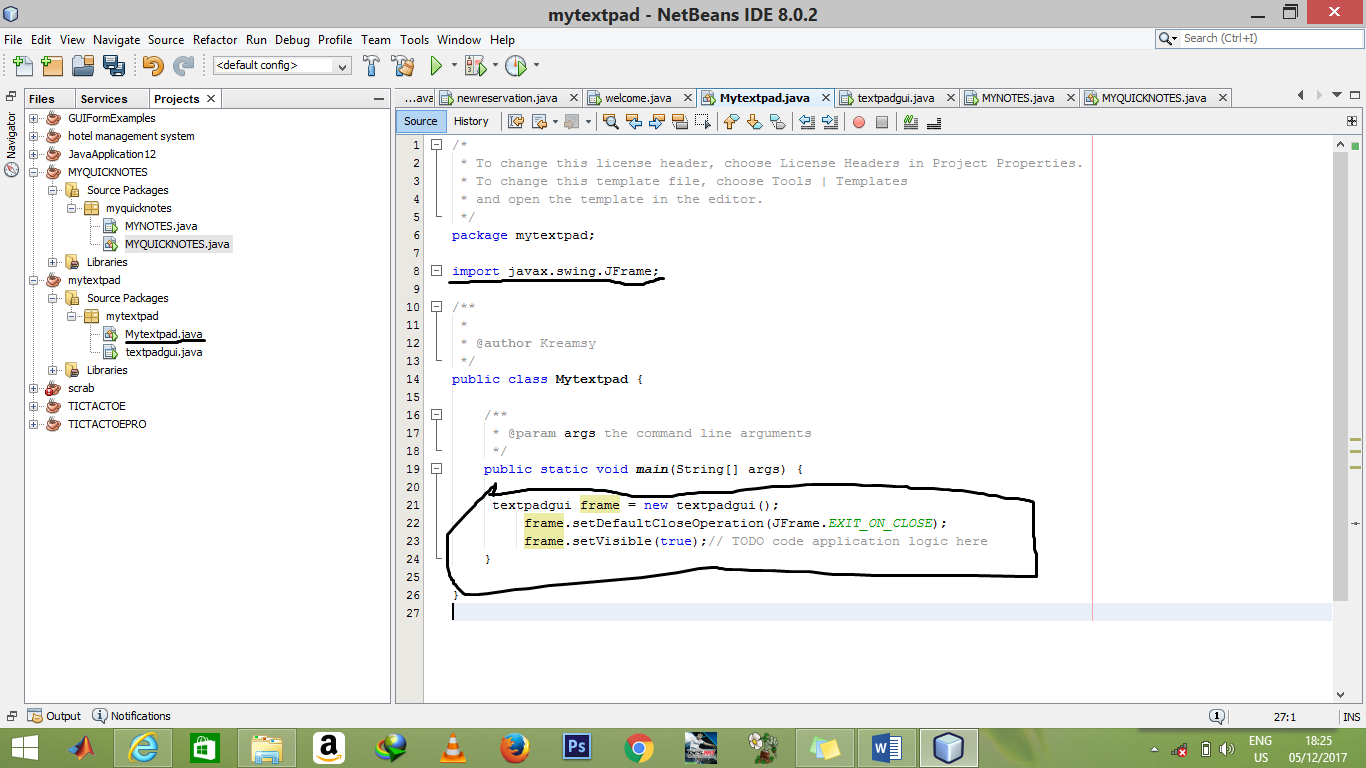This screenshot has height=768, width=1366.
Task: Click the Find Next Occurrence icon
Action: (x=657, y=122)
